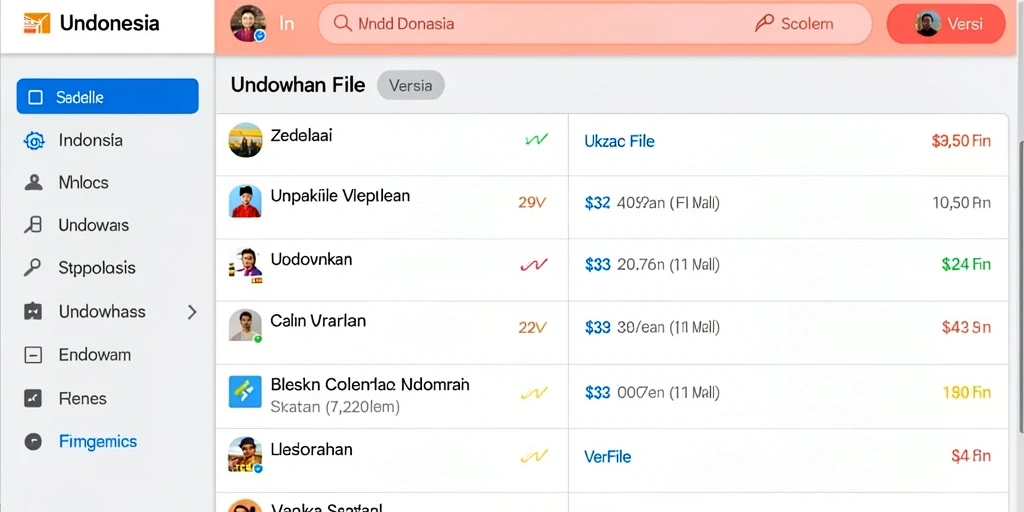Open the Indonsia gear icon in sidebar
1024x512 pixels.
pyautogui.click(x=33, y=140)
